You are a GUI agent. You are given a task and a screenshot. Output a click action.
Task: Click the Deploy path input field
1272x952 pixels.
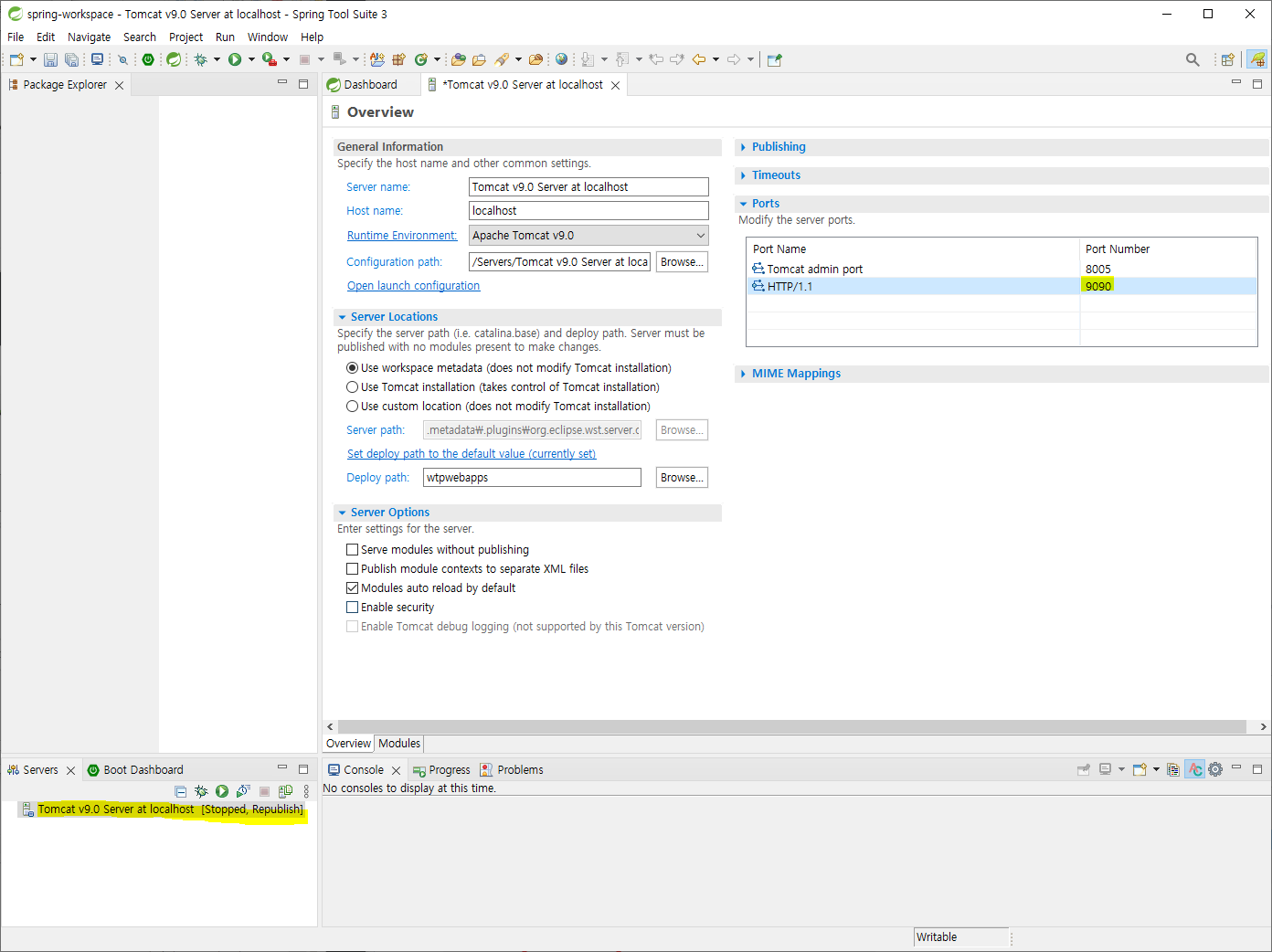(x=532, y=478)
